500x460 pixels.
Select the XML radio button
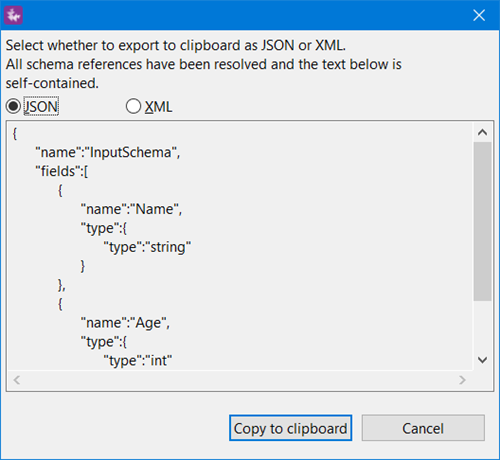click(133, 107)
